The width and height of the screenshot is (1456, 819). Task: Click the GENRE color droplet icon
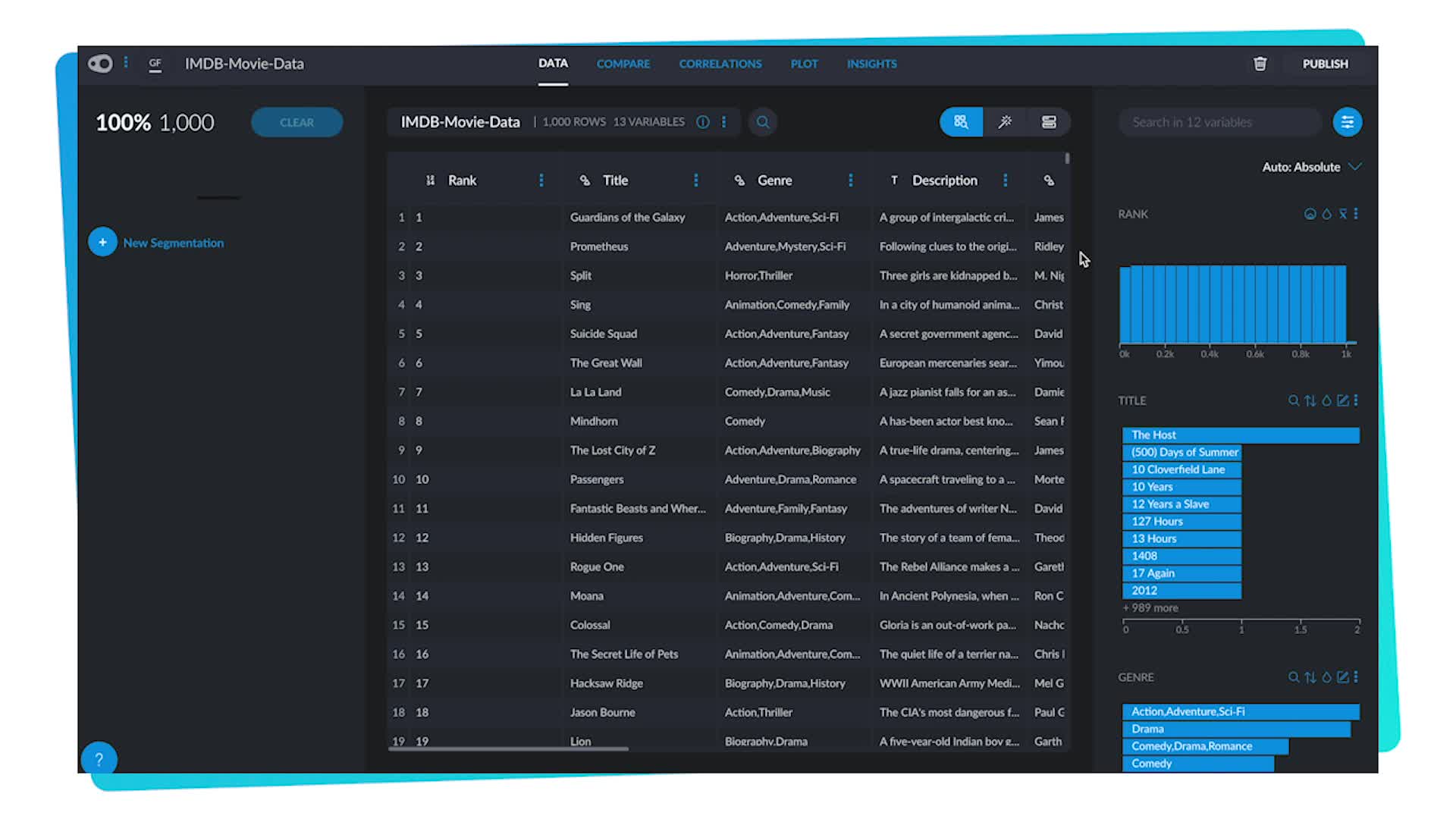[x=1326, y=677]
